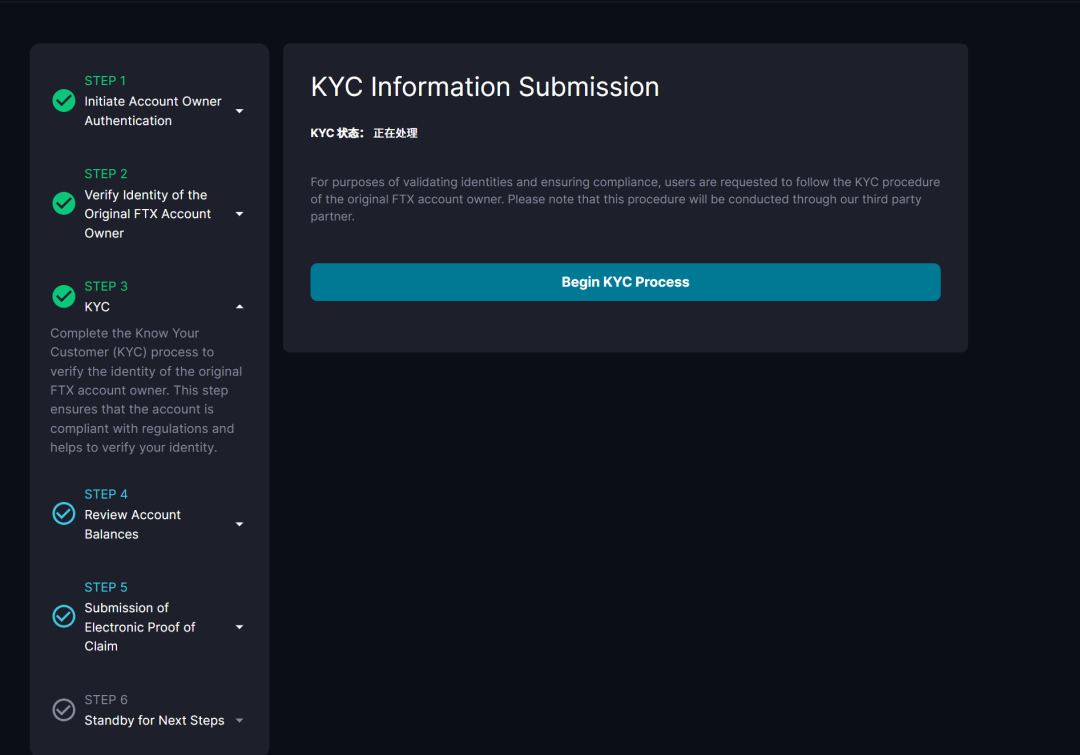Viewport: 1080px width, 755px height.
Task: Click the gray check circle for Step 6
Action: click(63, 710)
